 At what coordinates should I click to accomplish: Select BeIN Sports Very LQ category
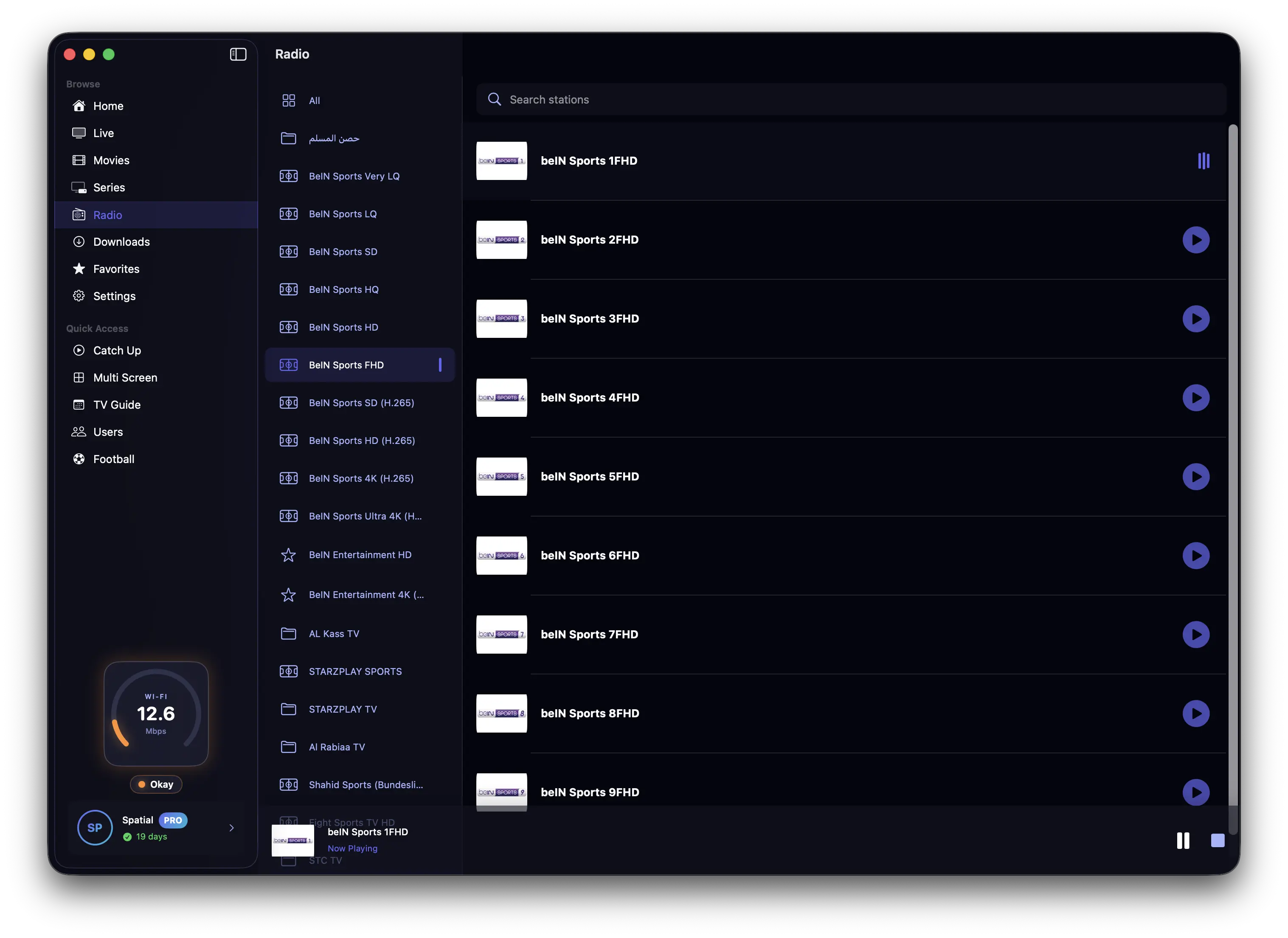click(360, 176)
